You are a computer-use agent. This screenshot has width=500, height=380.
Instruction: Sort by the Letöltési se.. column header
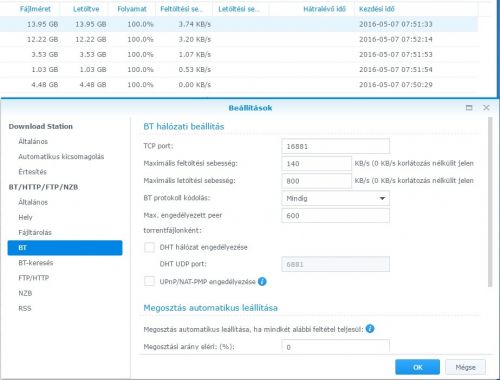pyautogui.click(x=239, y=9)
